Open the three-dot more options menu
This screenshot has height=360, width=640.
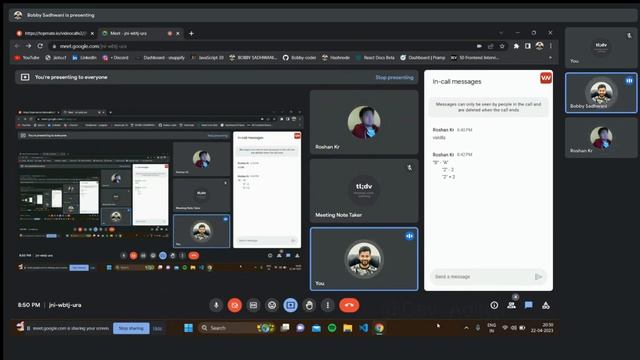click(327, 305)
